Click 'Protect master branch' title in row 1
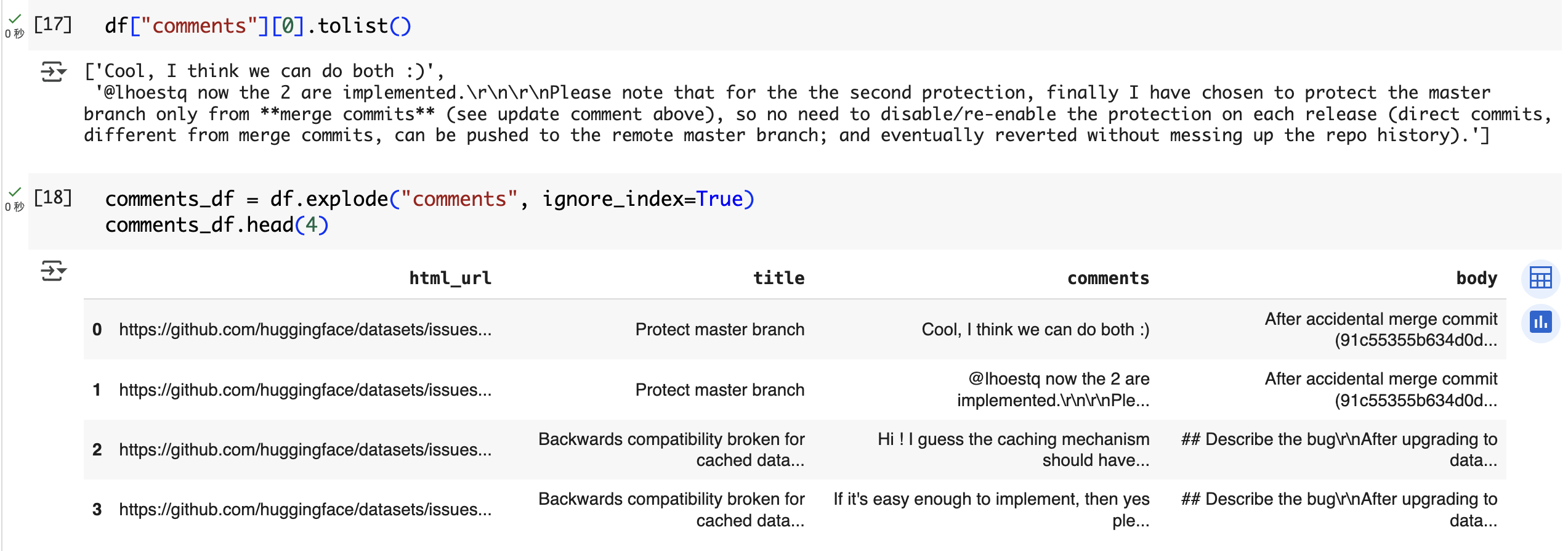Screen dimensions: 1568x551 point(720,390)
